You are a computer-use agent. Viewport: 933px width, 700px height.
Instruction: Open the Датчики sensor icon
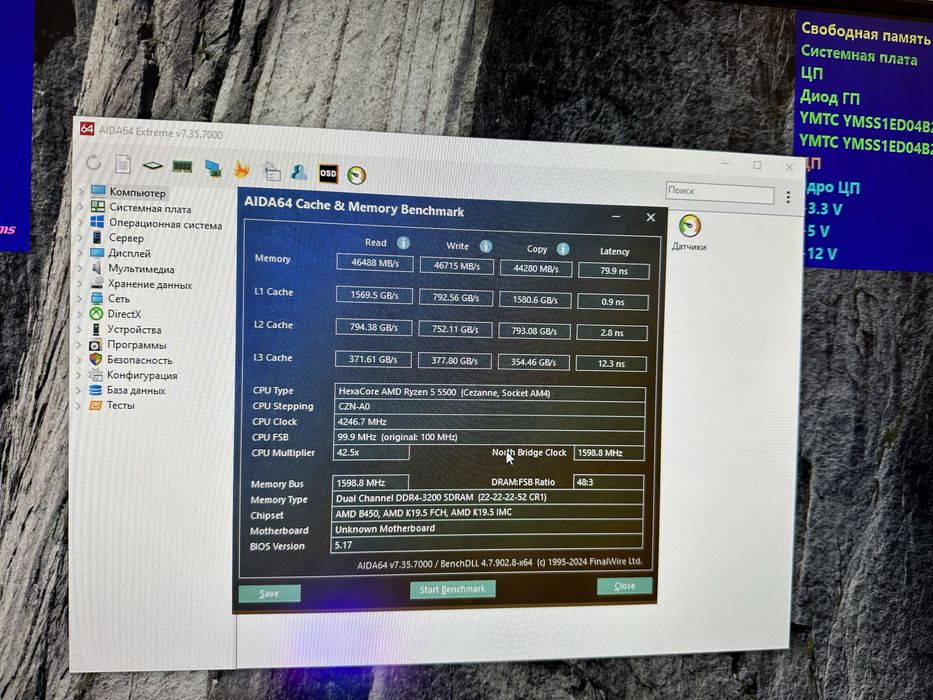(x=690, y=226)
